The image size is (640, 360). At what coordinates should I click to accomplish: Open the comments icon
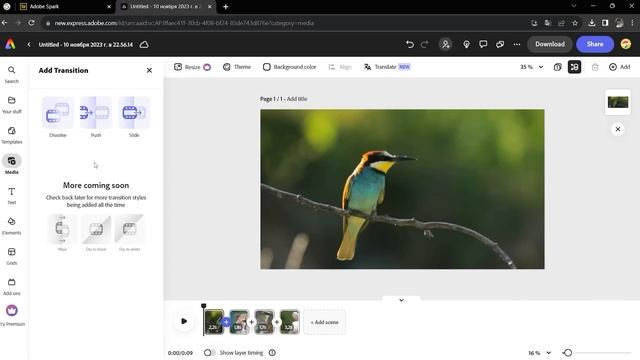pos(483,44)
